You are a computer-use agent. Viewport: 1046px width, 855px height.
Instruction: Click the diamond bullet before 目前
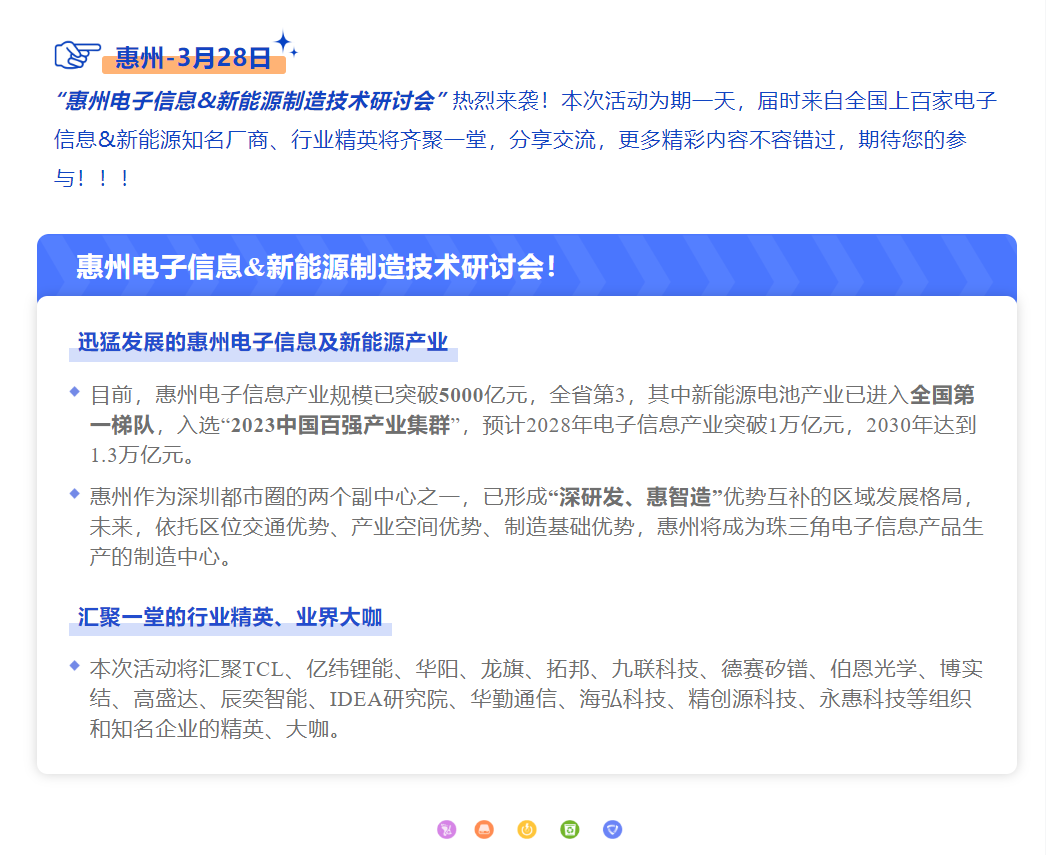coord(74,391)
